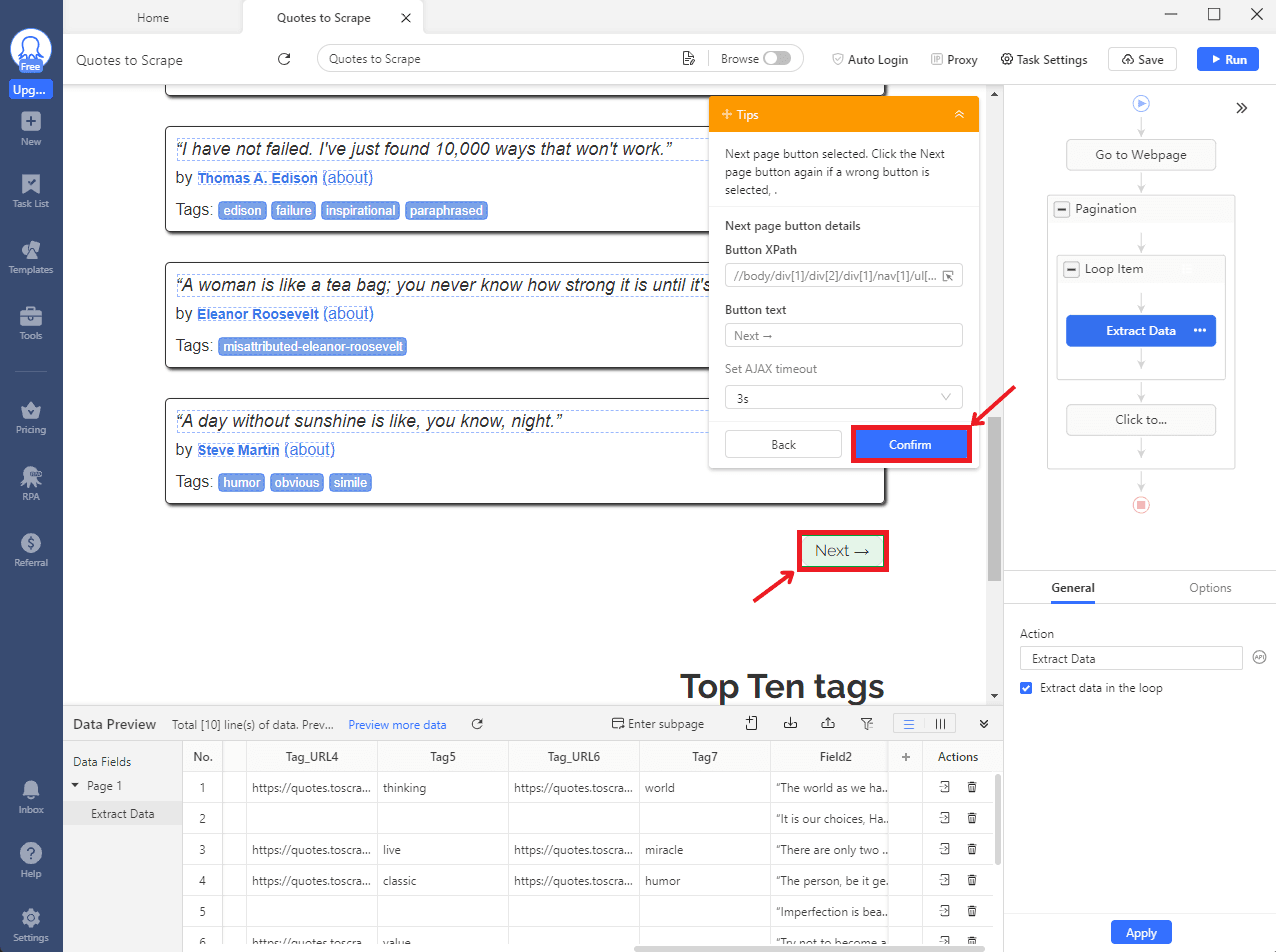Delete row 1 using trash icon

point(972,788)
